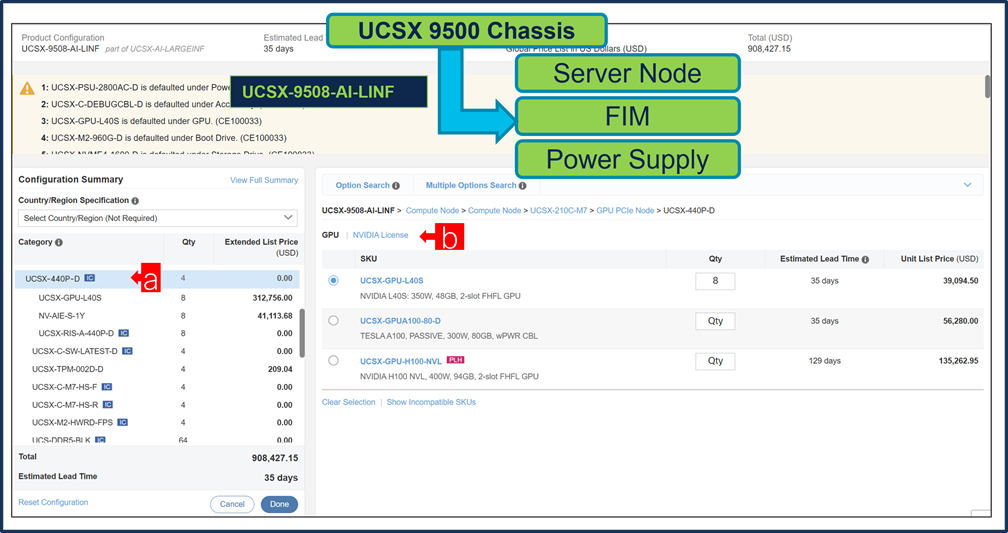This screenshot has height=533, width=1008.
Task: Click the 56,280.00 unit list price
Action: (960, 321)
